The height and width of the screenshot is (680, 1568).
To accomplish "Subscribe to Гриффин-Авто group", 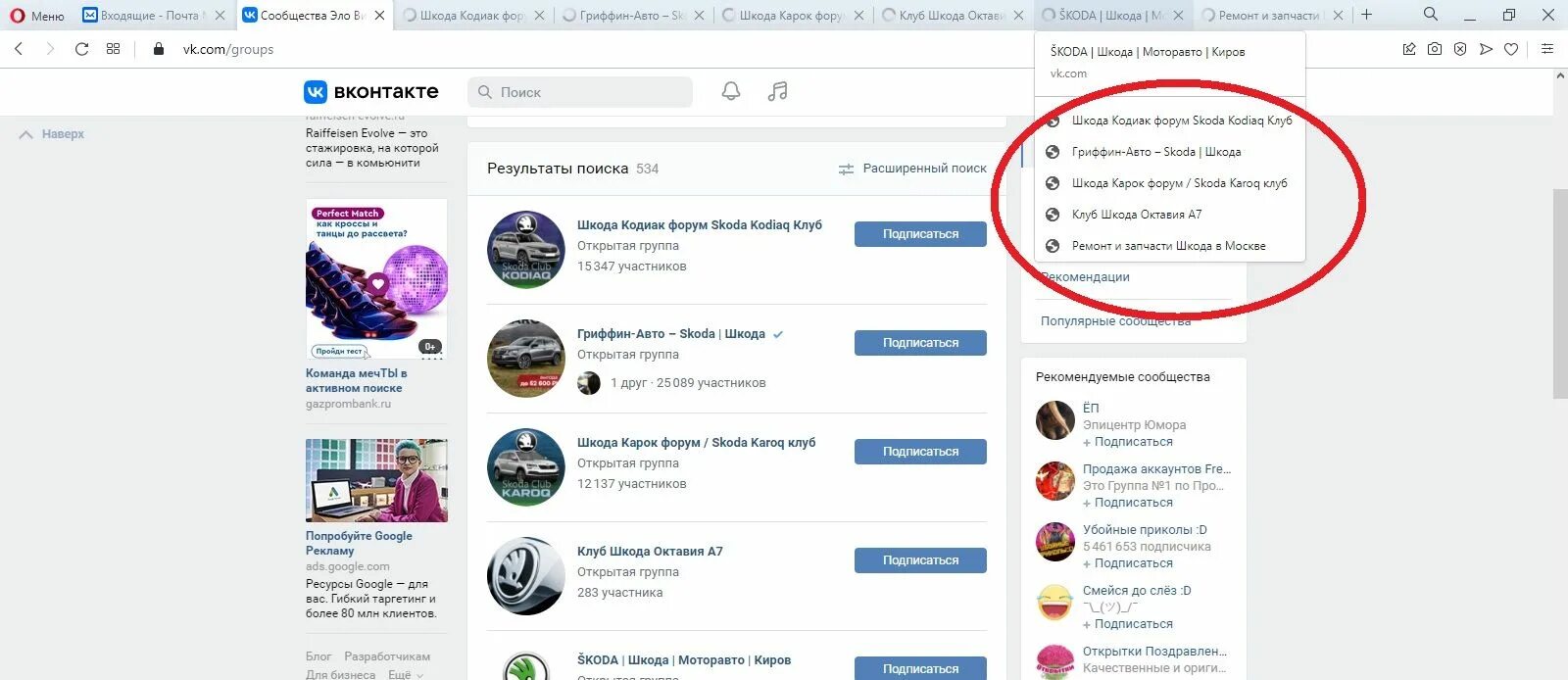I will coord(920,343).
